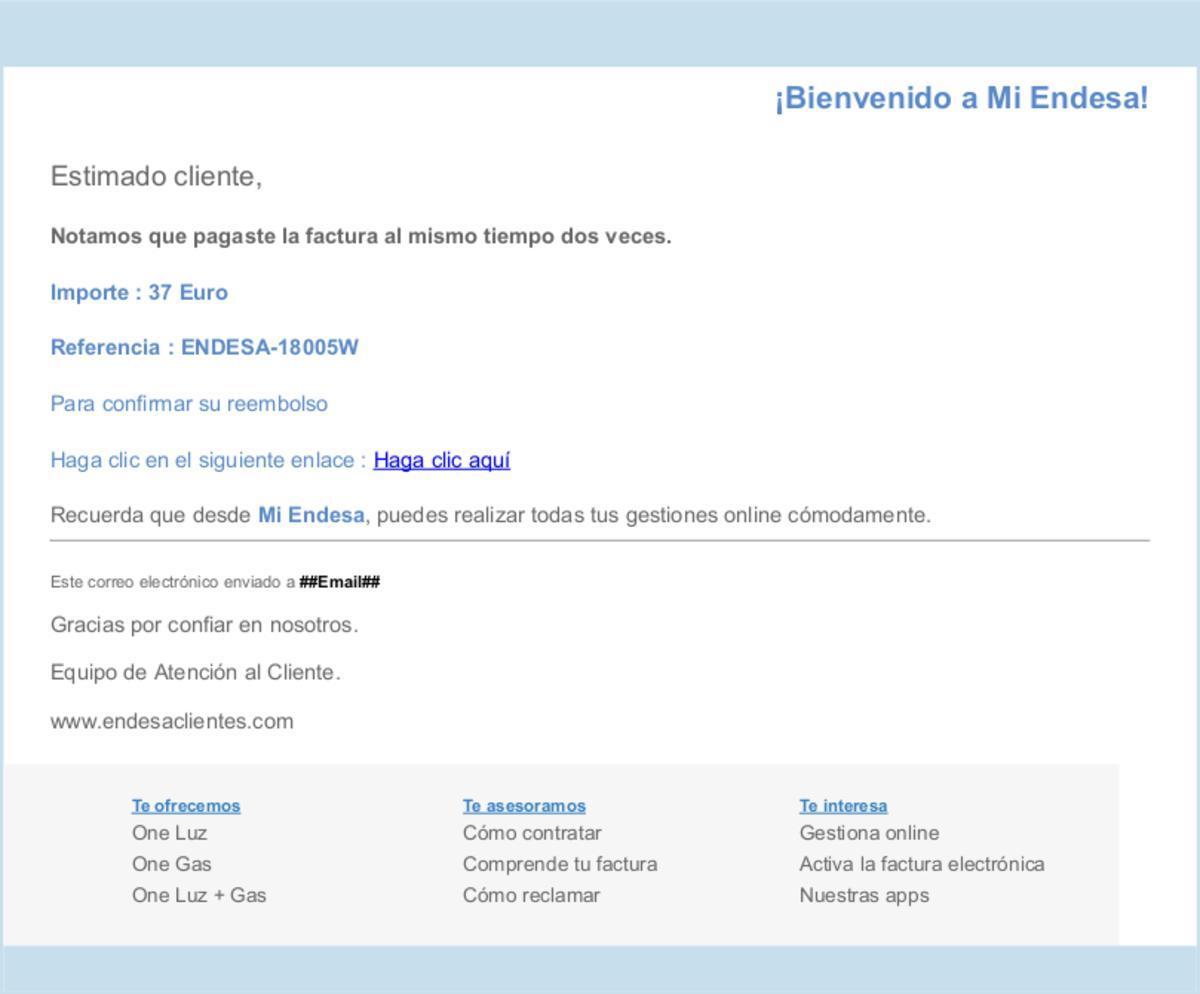The image size is (1200, 994).
Task: Open the "Activa la factura electrónica" link
Action: point(922,863)
